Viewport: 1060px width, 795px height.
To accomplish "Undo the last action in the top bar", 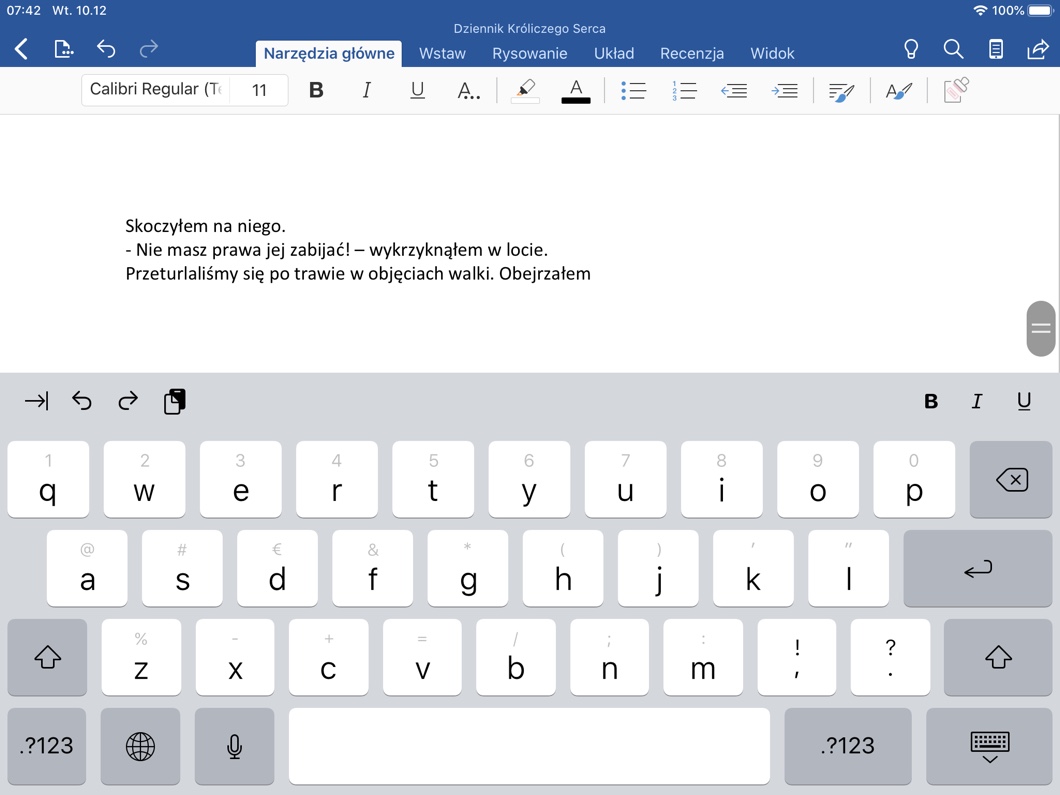I will click(106, 49).
